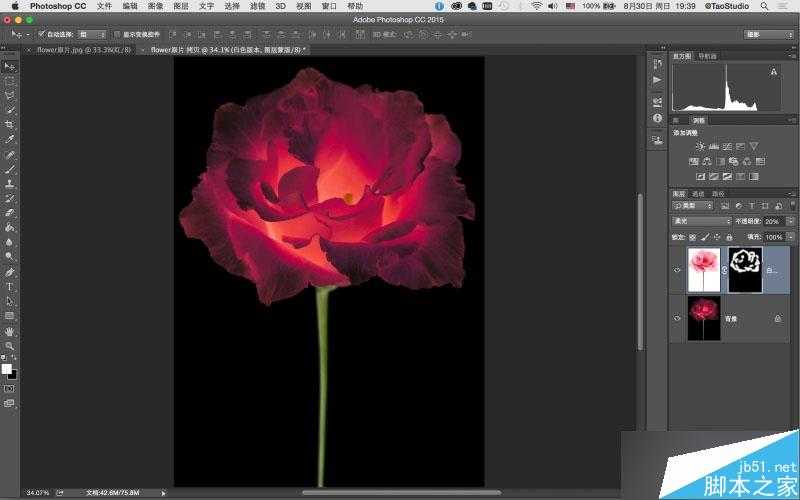Open the Info panel icon
800x500 pixels.
(x=657, y=118)
